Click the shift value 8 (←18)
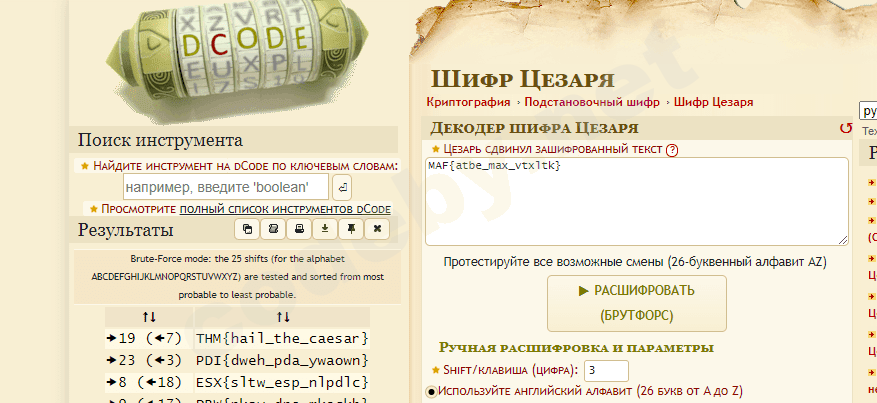 click(x=144, y=382)
